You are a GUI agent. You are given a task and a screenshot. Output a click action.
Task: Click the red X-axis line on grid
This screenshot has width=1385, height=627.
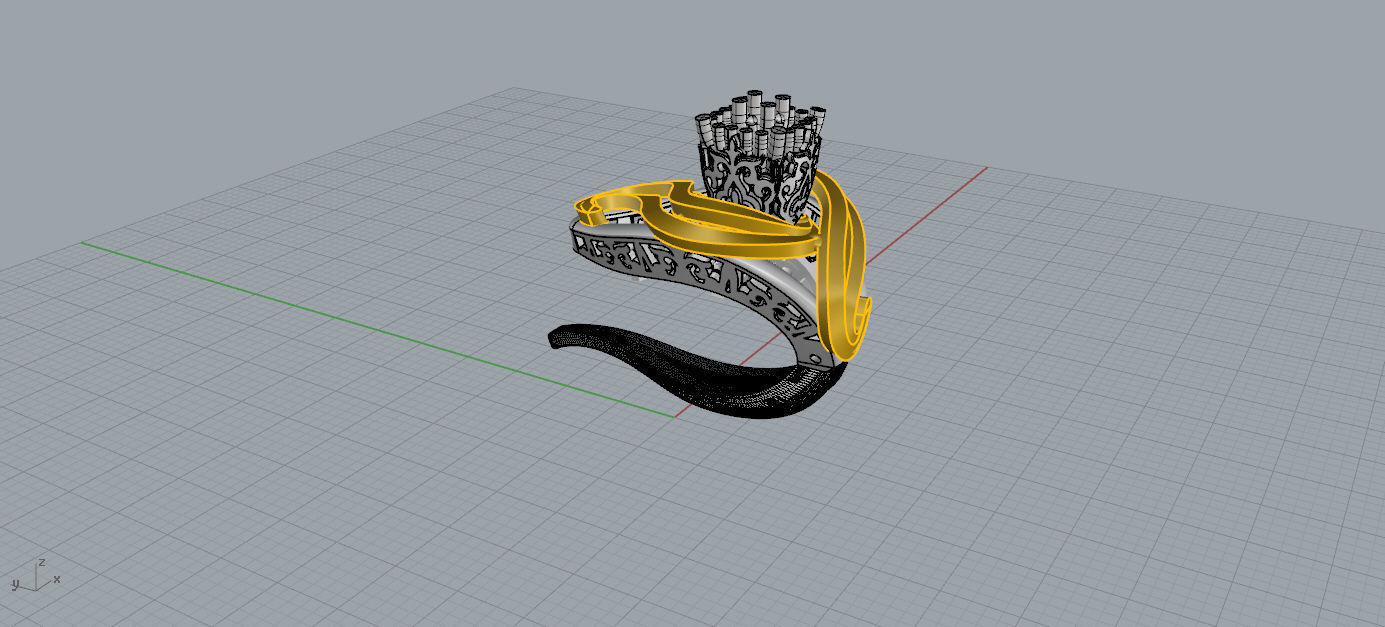coord(925,215)
